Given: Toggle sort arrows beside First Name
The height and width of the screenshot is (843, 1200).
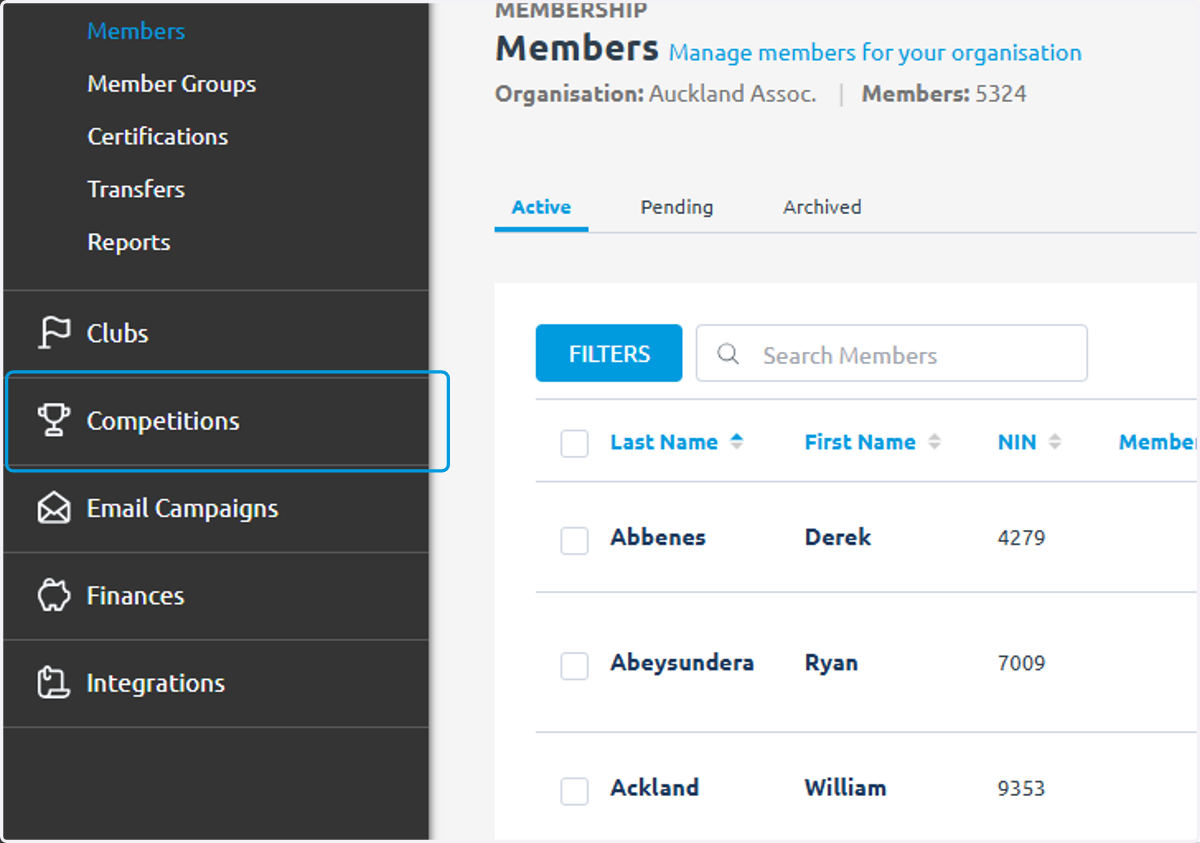Looking at the screenshot, I should tap(935, 442).
